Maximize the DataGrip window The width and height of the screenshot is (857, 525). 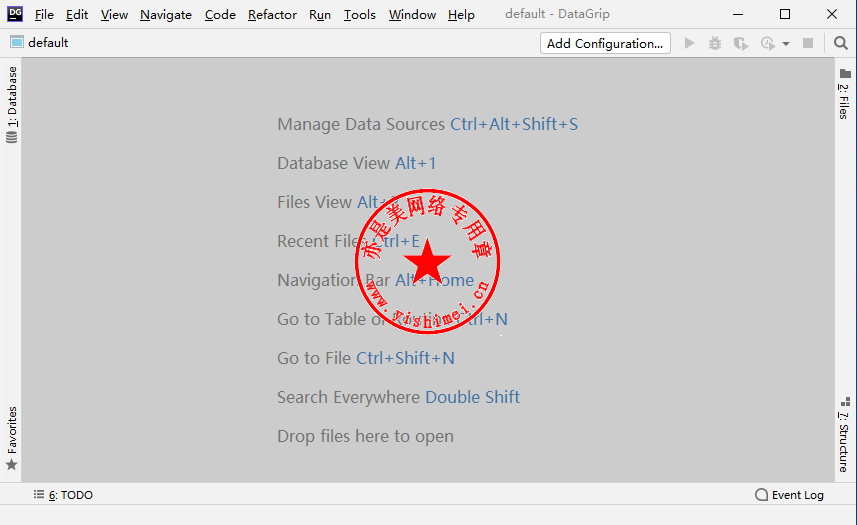click(x=785, y=14)
